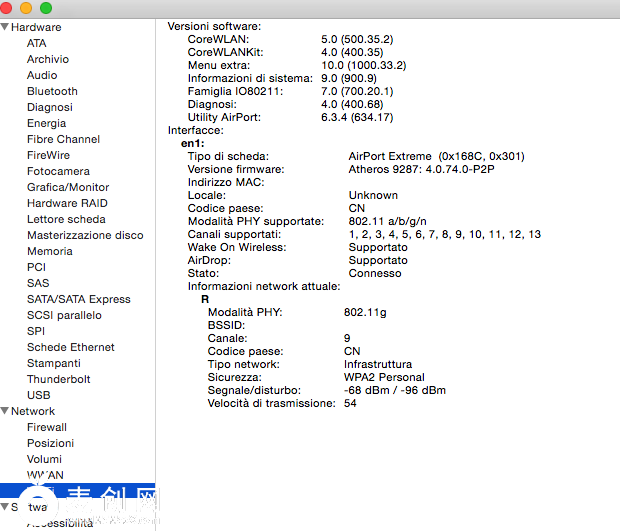
Task: Select Audio from Hardware list
Action: (x=42, y=75)
